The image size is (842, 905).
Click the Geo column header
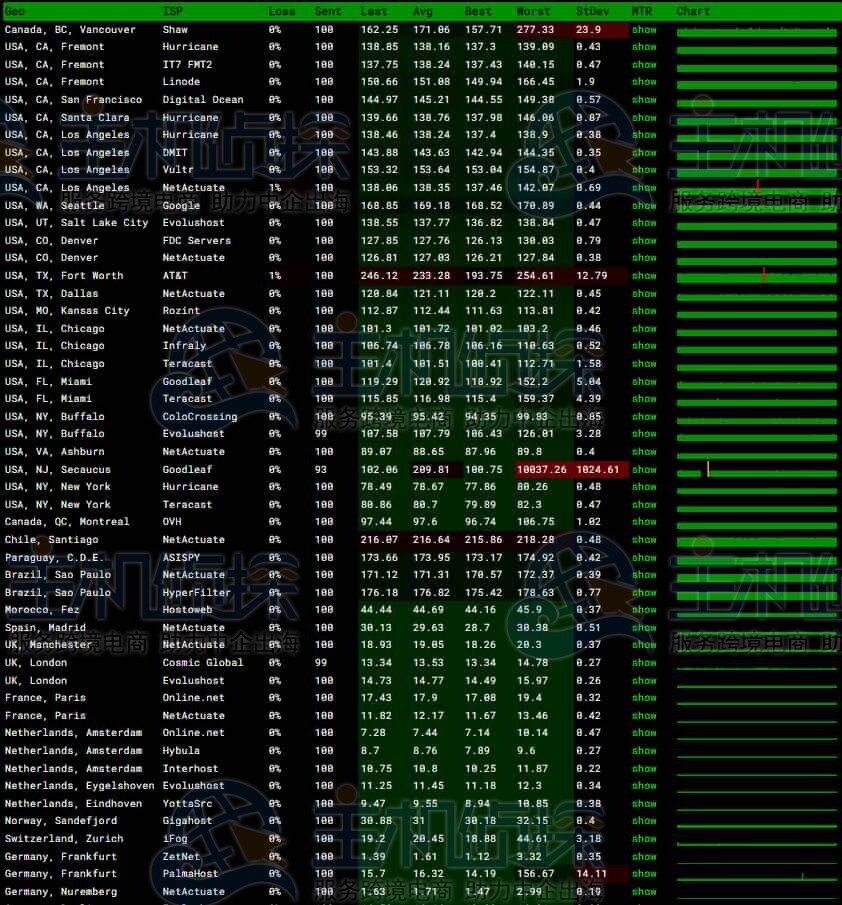point(15,11)
